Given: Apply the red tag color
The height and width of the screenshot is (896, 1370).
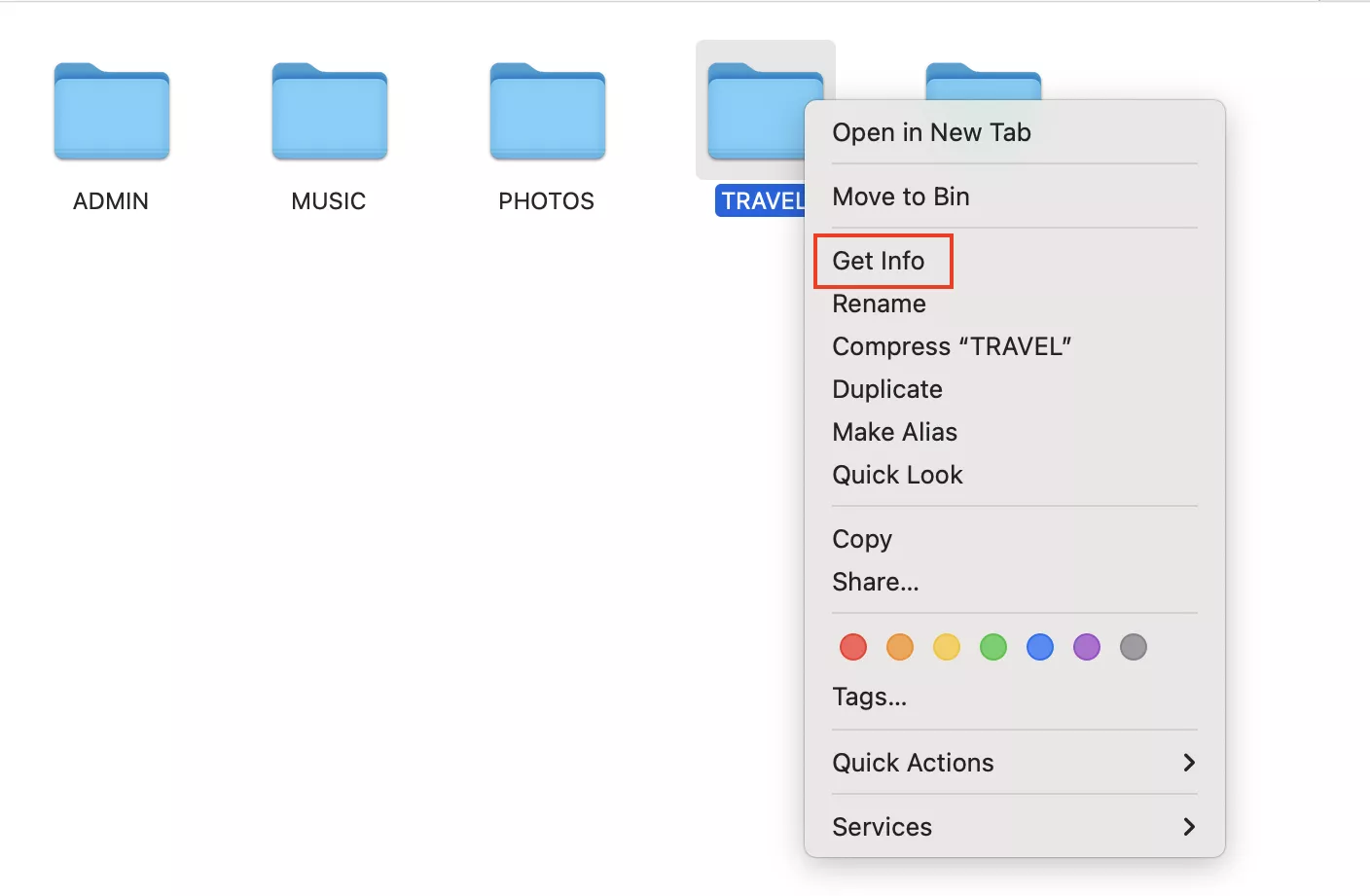Looking at the screenshot, I should coord(853,647).
